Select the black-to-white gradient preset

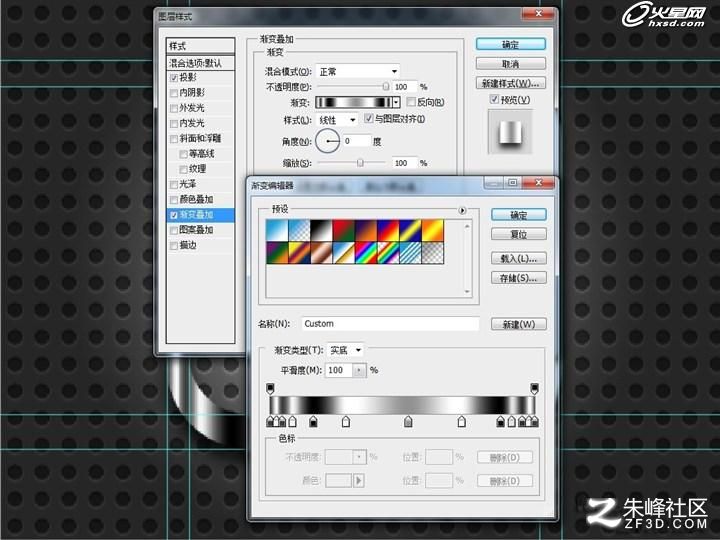321,231
